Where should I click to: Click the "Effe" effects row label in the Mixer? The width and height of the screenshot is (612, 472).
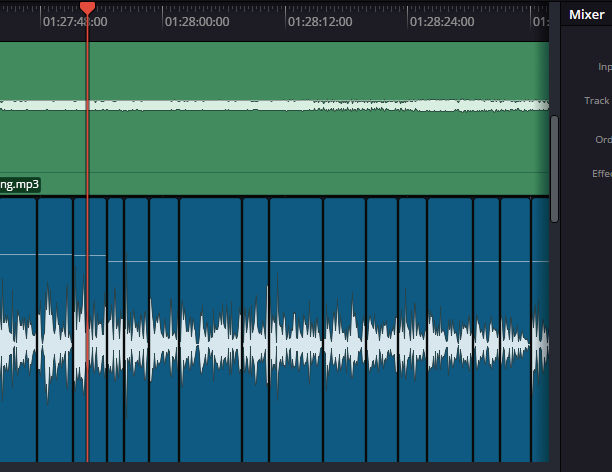pos(602,173)
